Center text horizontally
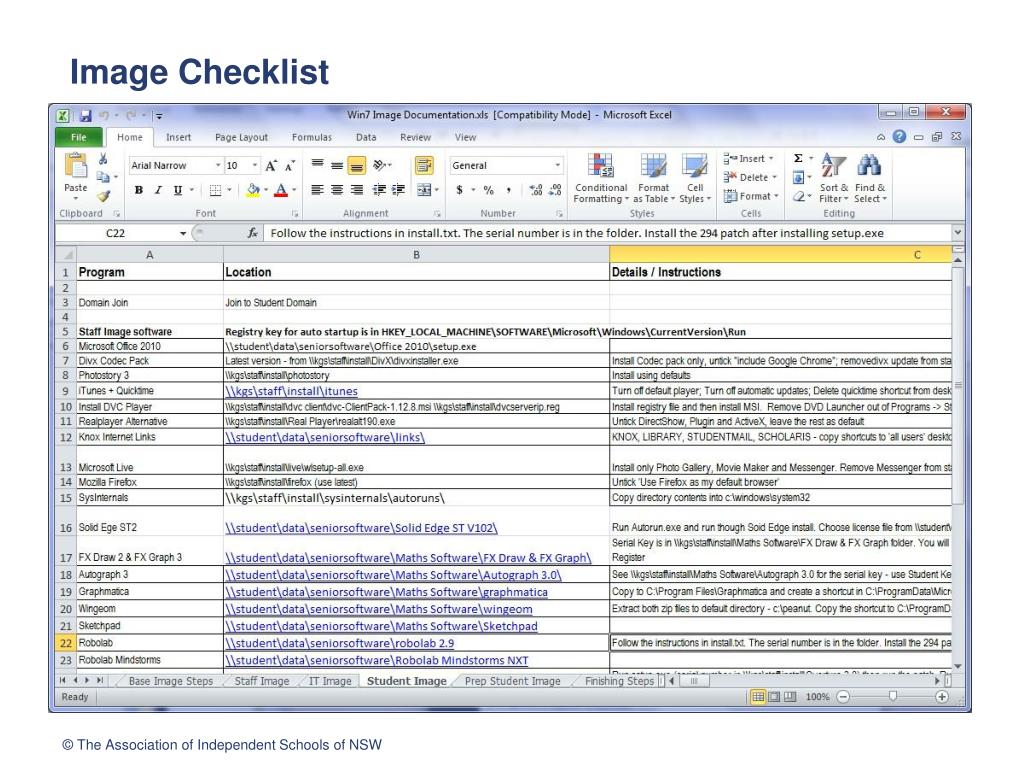1024x768 pixels. tap(337, 190)
